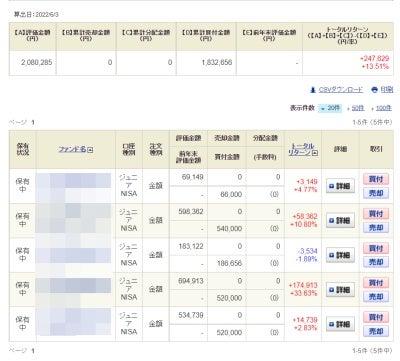Select 20件 display count option
The width and height of the screenshot is (400, 361).
tap(330, 108)
